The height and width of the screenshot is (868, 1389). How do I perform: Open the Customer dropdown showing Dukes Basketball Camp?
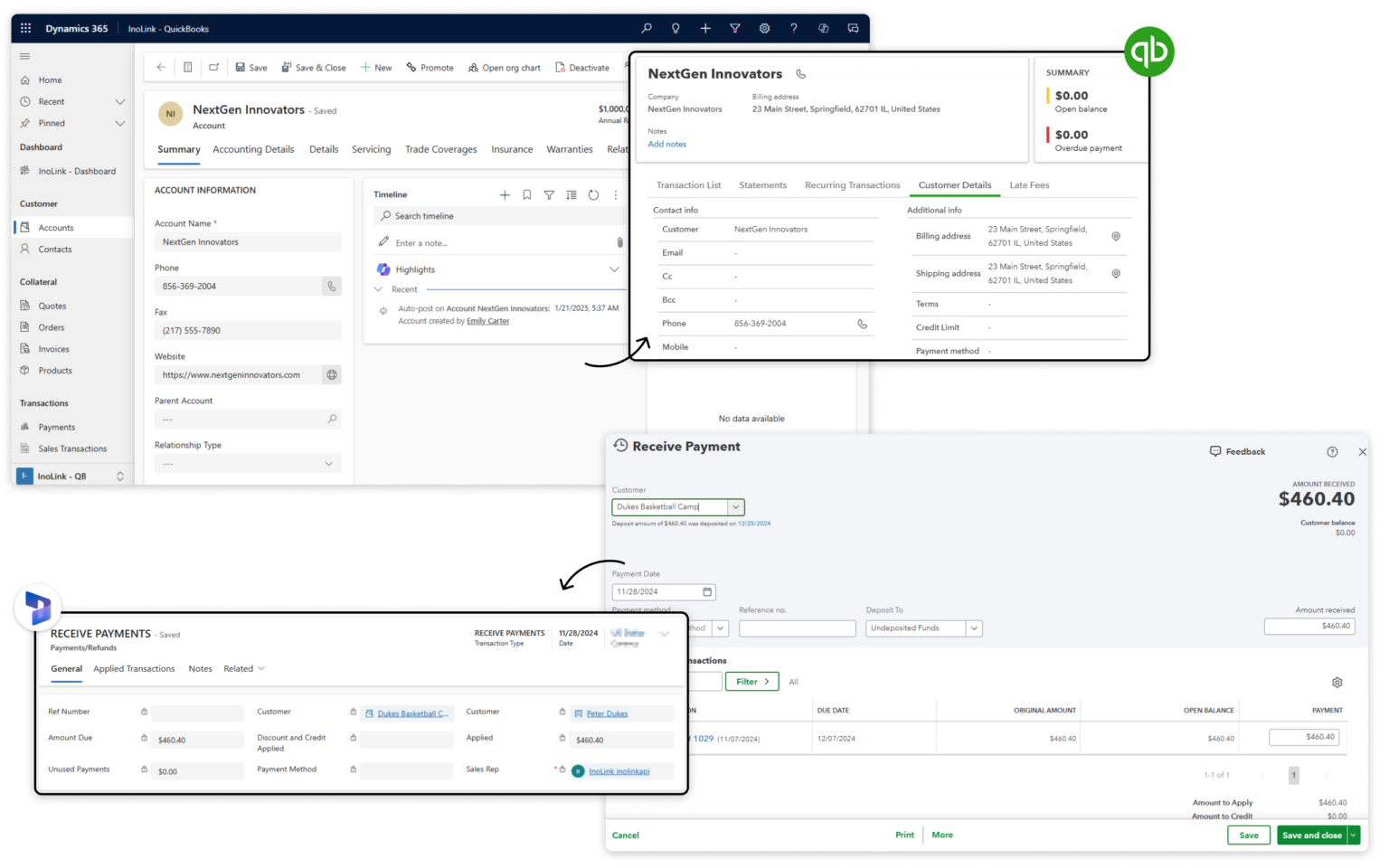[x=736, y=506]
